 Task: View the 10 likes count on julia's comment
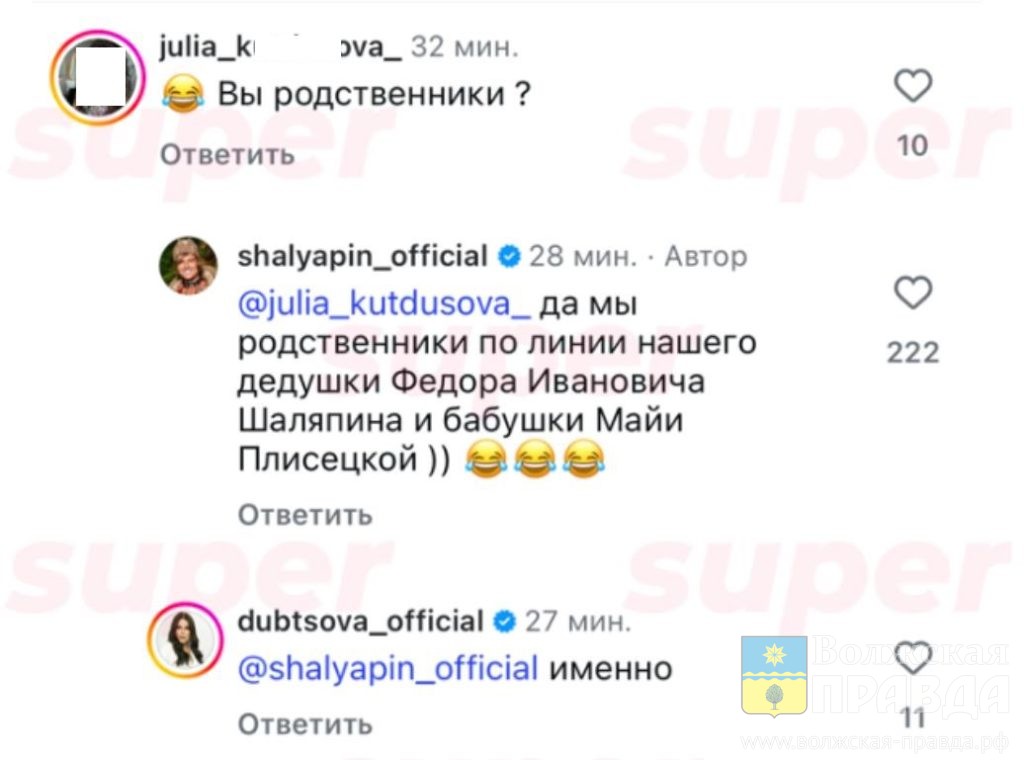912,146
